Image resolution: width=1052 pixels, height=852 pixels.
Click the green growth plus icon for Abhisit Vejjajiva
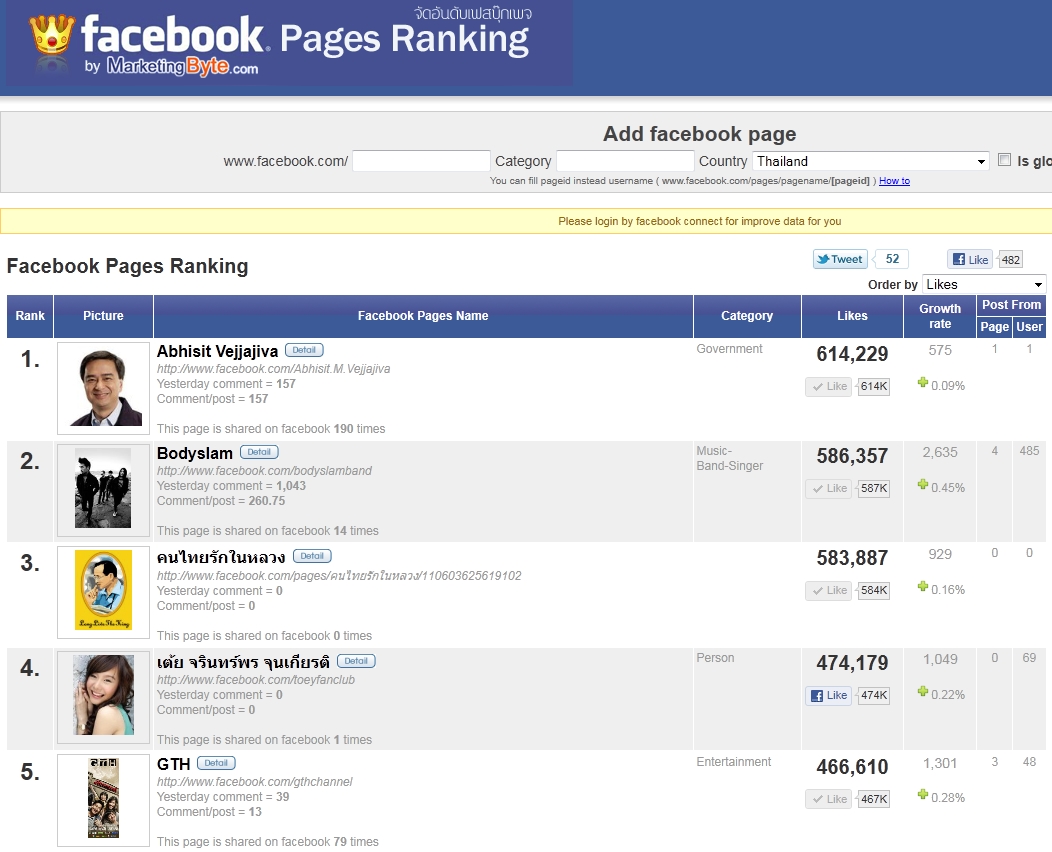coord(923,382)
